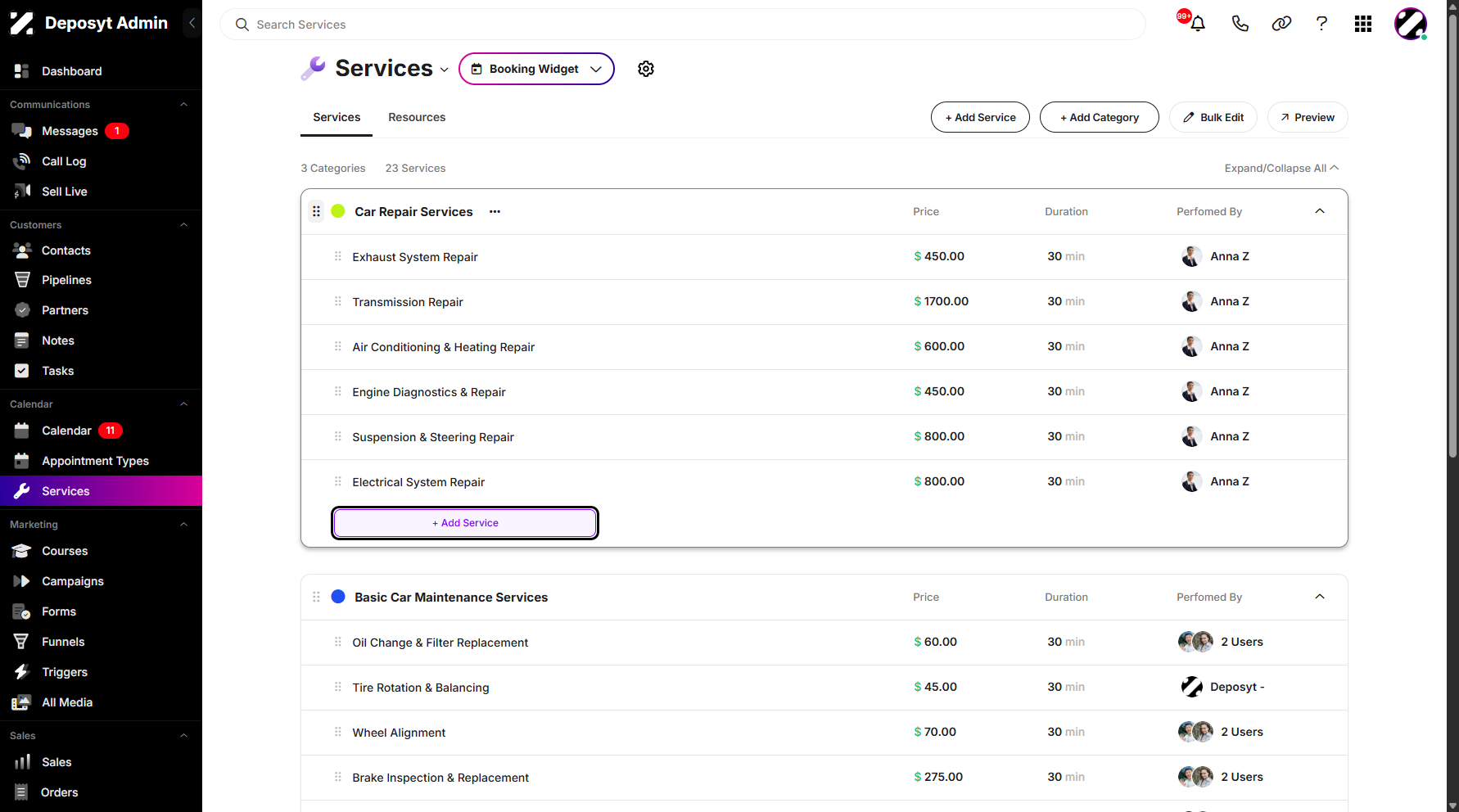The height and width of the screenshot is (812, 1459).
Task: Open Services settings gear icon
Action: click(646, 69)
